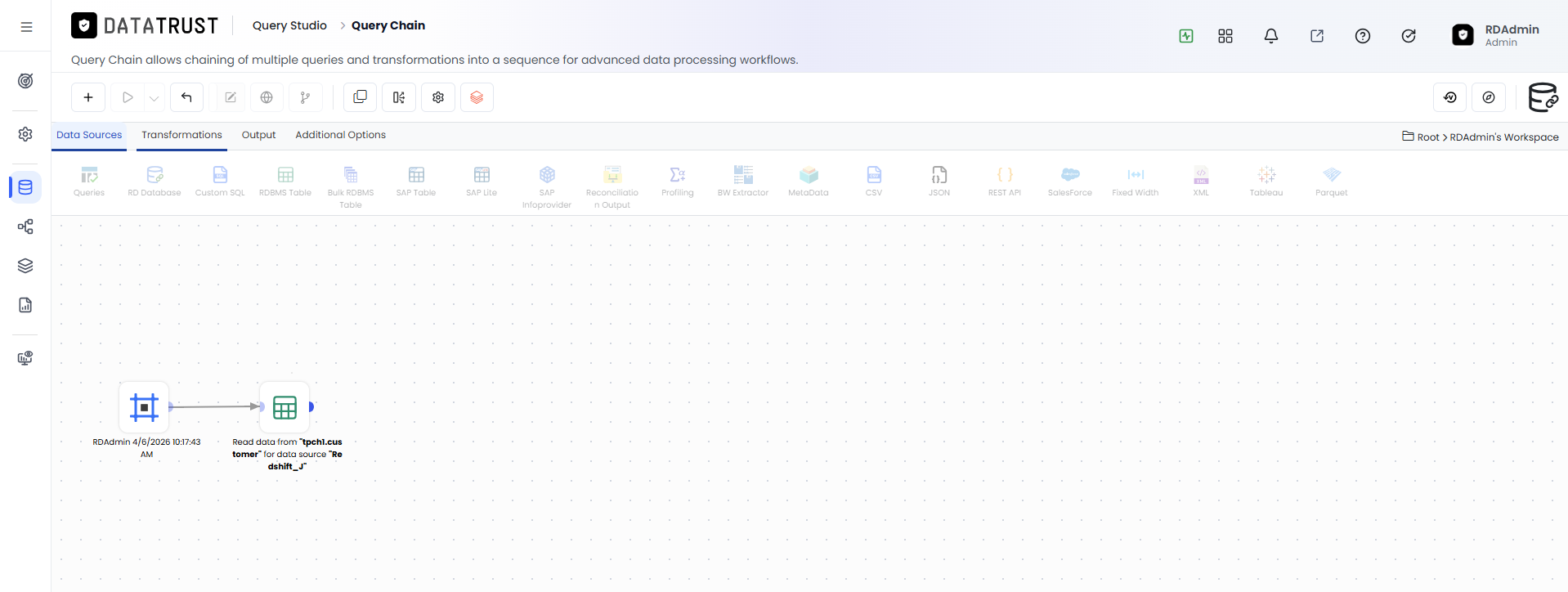1568x592 pixels.
Task: Open the database icon in left sidebar
Action: coord(25,187)
